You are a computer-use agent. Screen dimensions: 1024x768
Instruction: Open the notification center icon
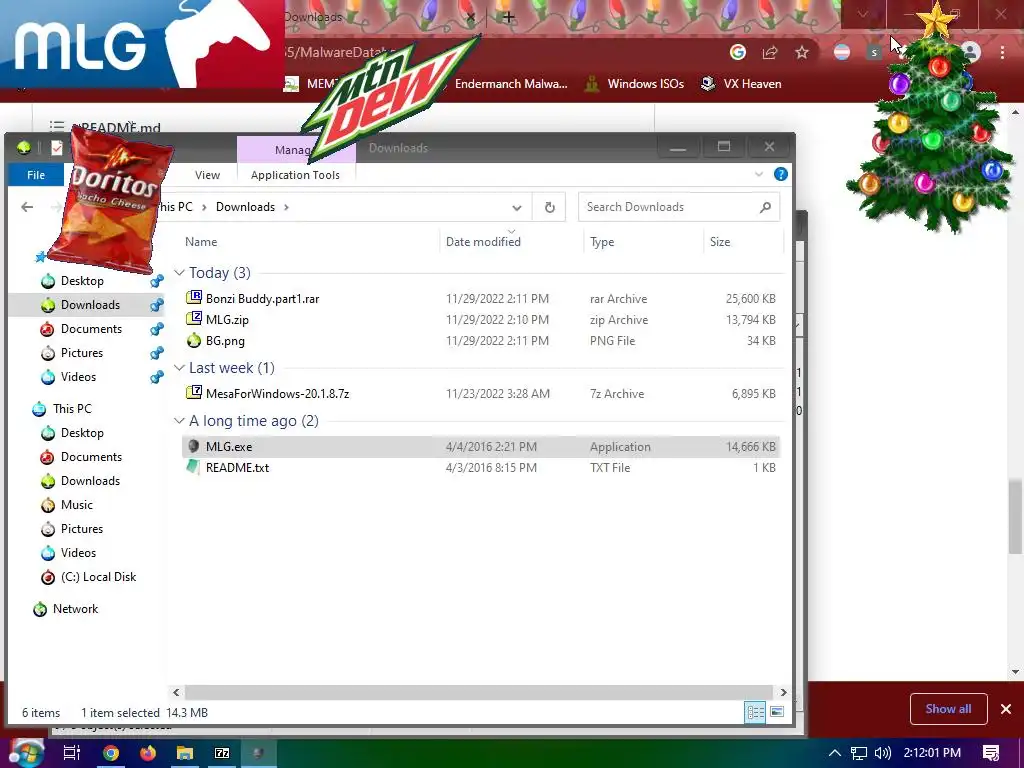tap(991, 753)
